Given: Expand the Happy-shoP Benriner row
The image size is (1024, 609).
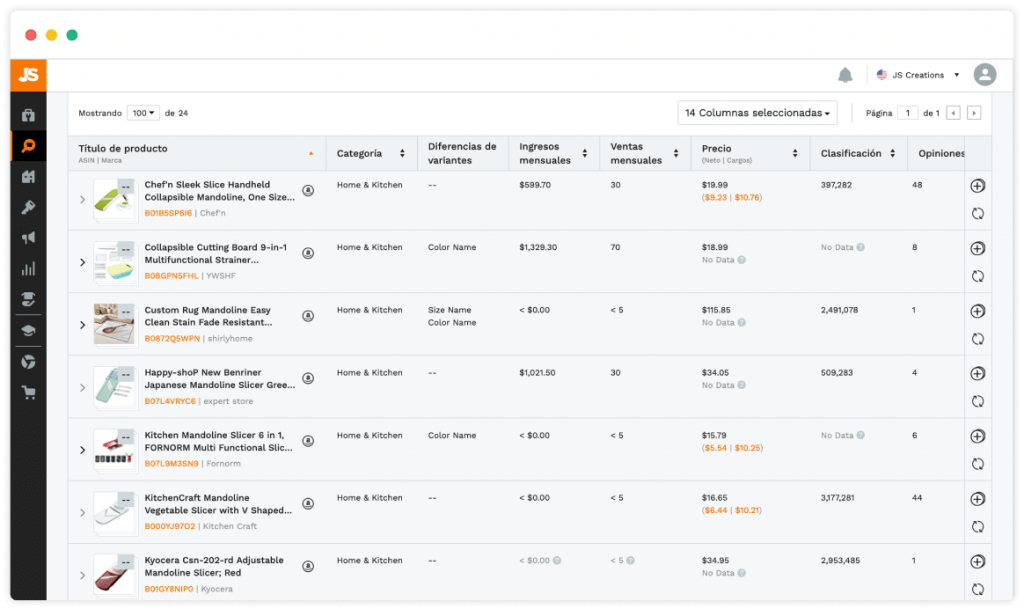Looking at the screenshot, I should point(82,388).
